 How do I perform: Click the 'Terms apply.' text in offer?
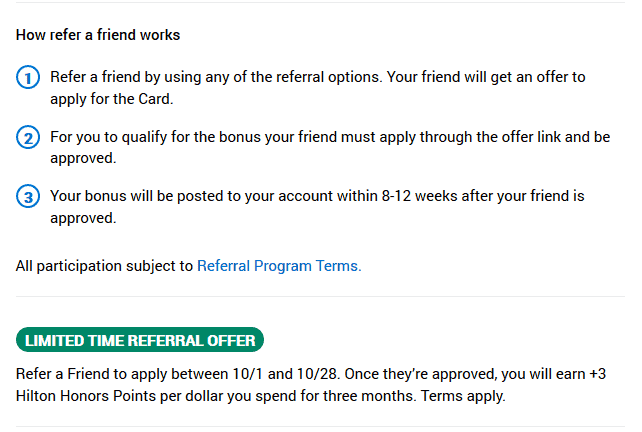463,396
